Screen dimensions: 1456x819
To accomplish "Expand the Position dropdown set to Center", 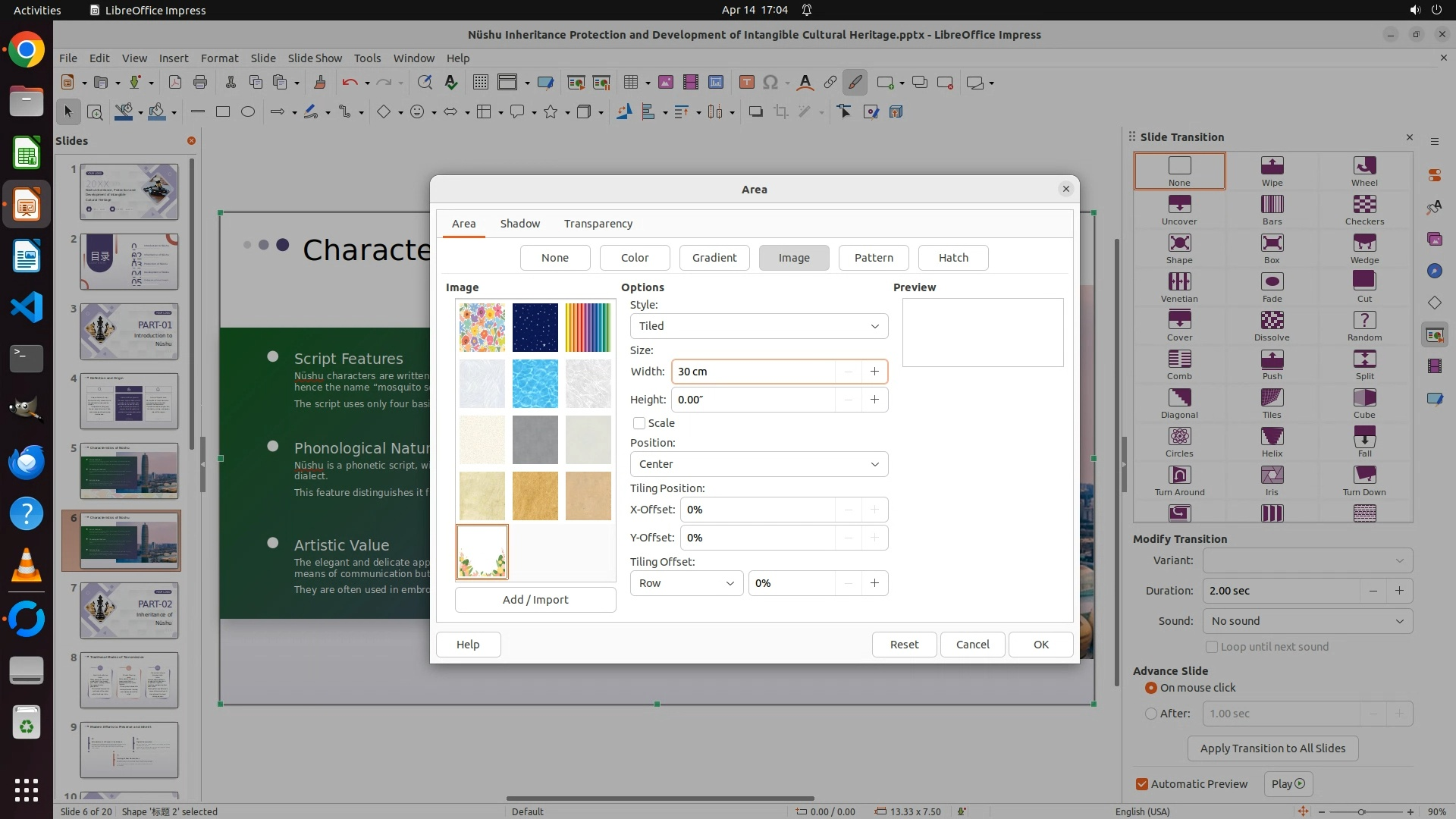I will point(758,464).
